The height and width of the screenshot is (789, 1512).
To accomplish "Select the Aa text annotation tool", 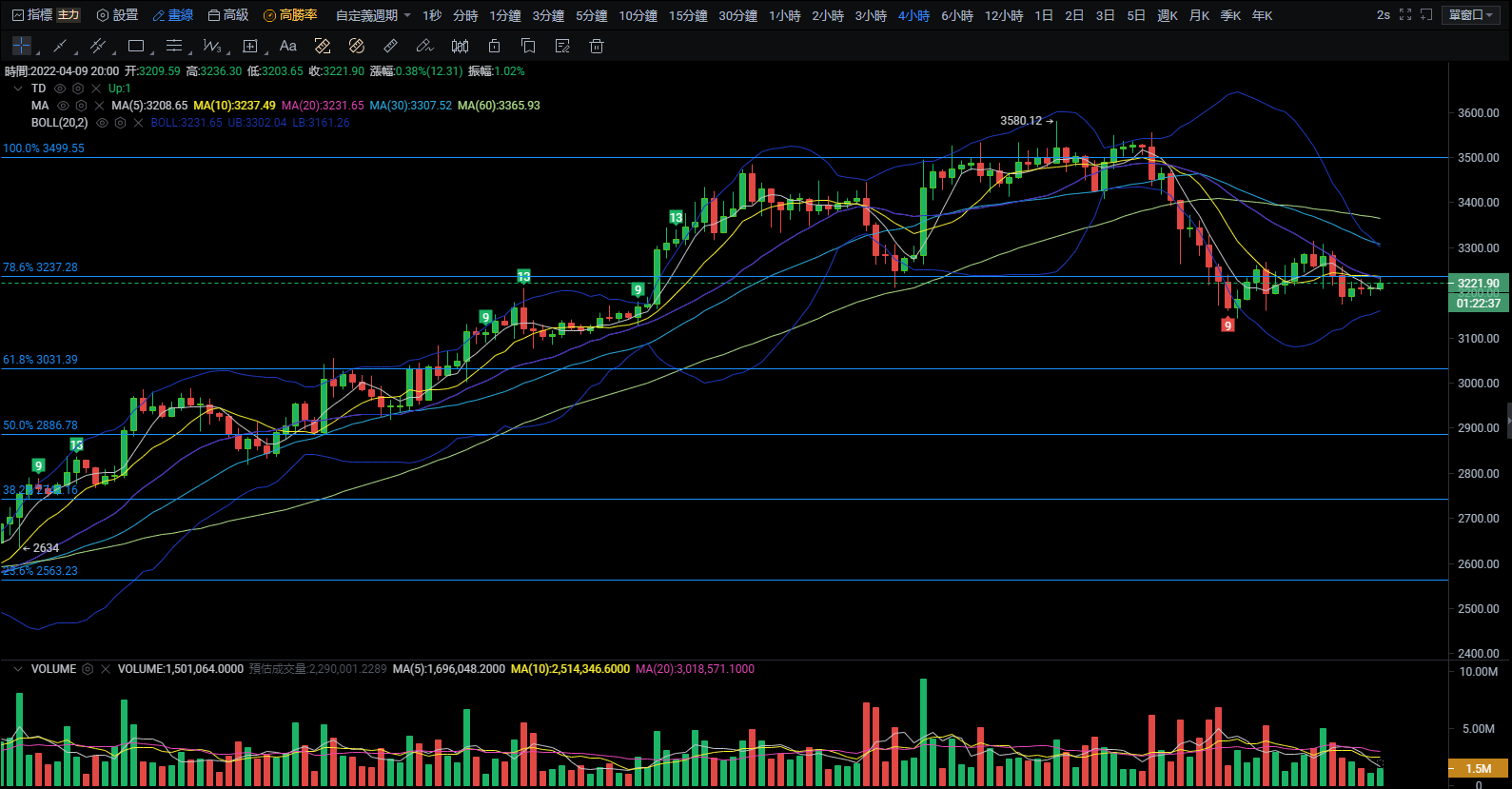I will (x=288, y=46).
